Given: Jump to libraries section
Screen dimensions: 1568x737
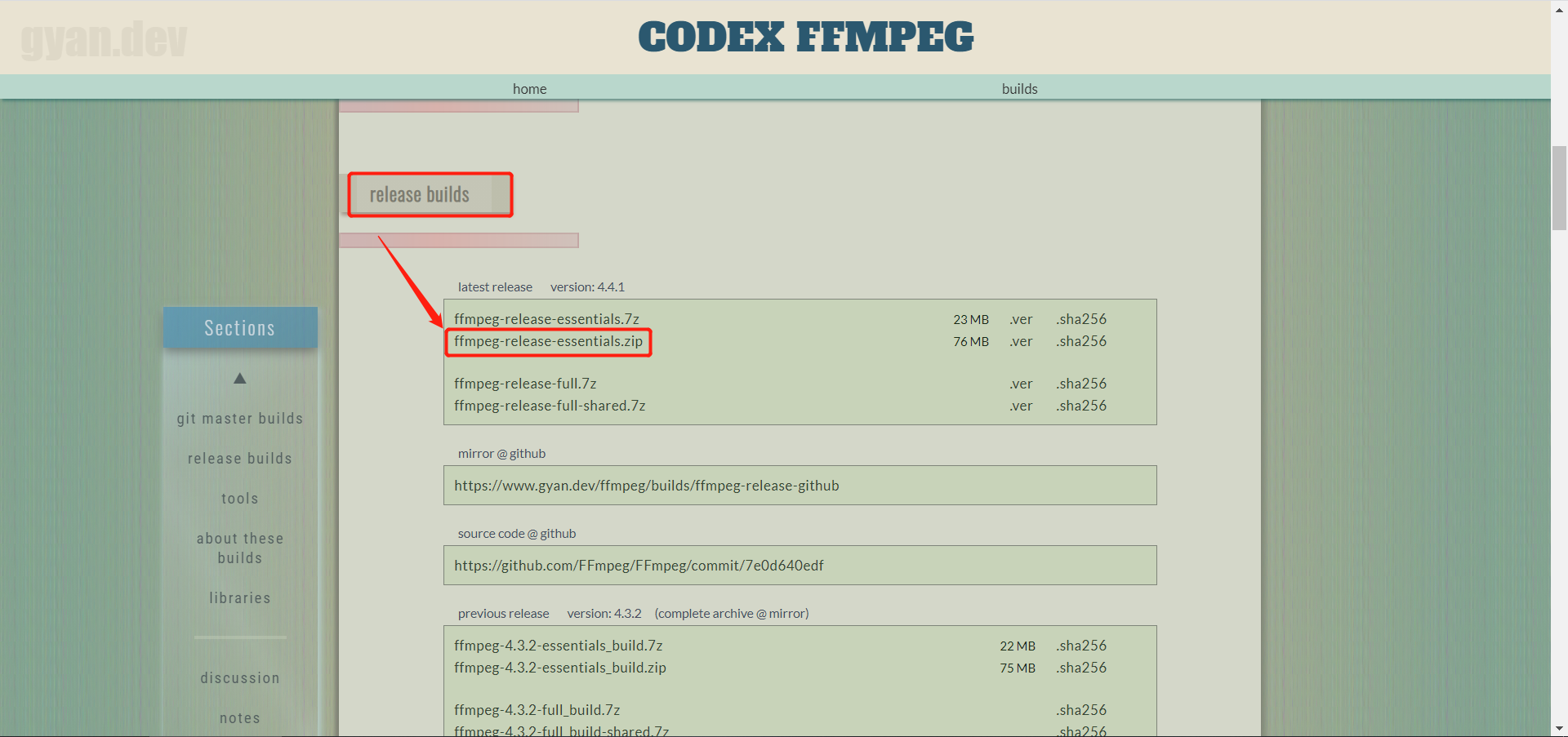Looking at the screenshot, I should click(240, 598).
